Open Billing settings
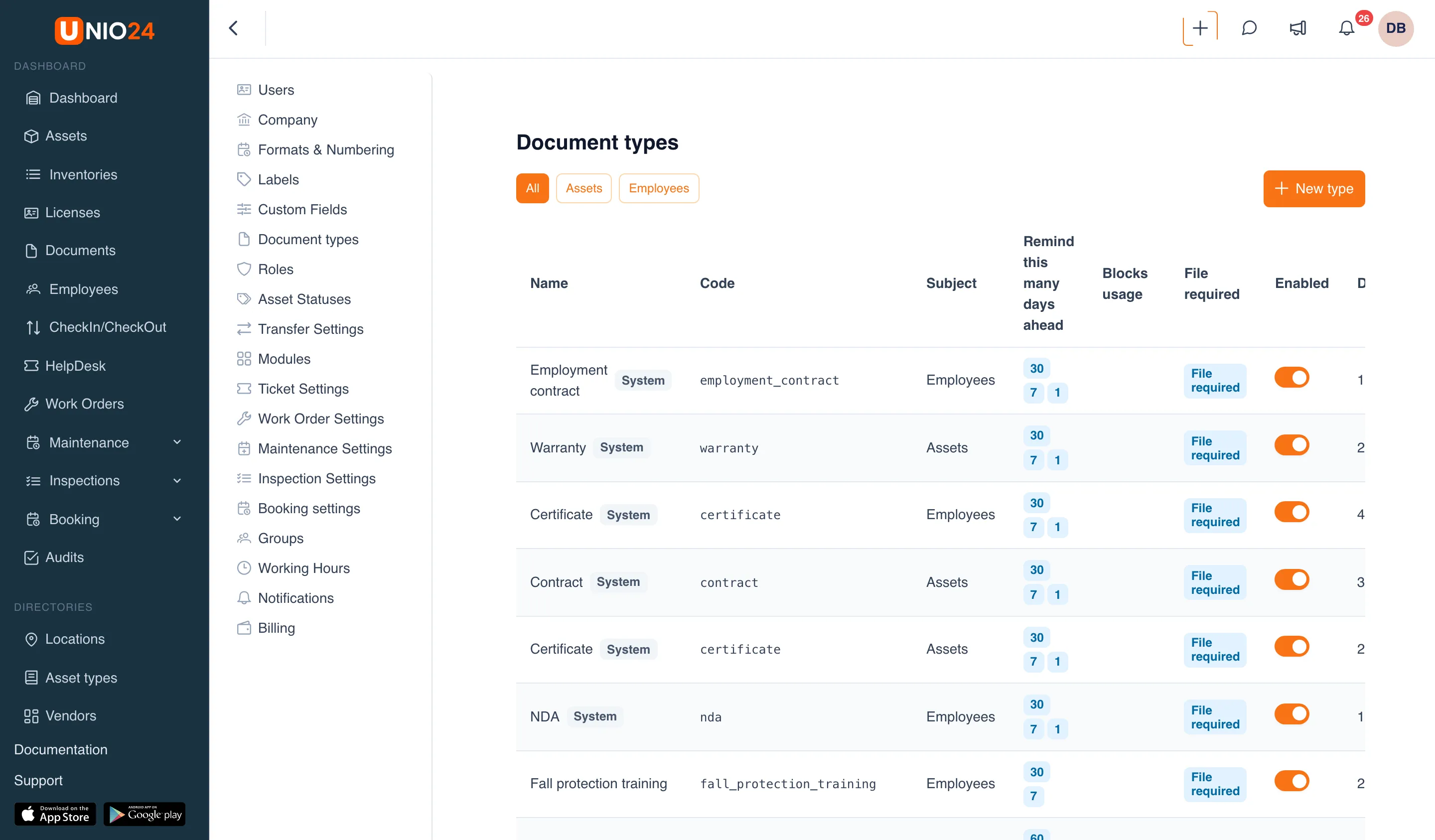Image resolution: width=1435 pixels, height=840 pixels. (266, 628)
